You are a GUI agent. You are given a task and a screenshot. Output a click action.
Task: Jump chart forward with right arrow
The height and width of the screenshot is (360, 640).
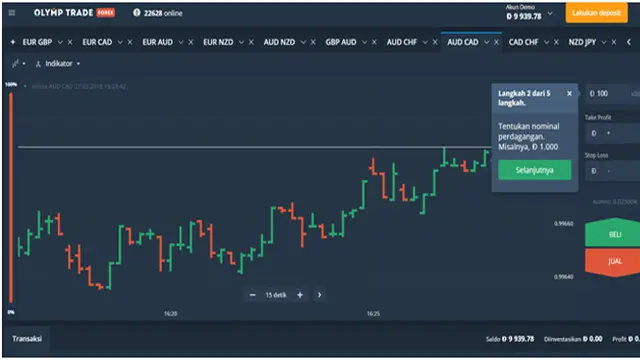click(320, 295)
